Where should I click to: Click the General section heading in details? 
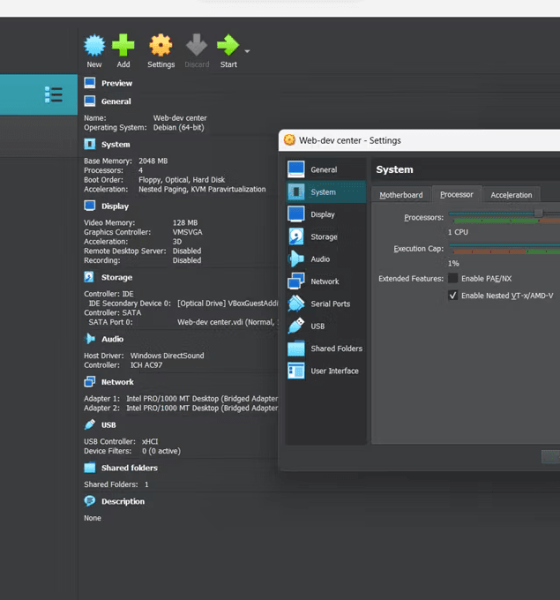click(x=116, y=101)
